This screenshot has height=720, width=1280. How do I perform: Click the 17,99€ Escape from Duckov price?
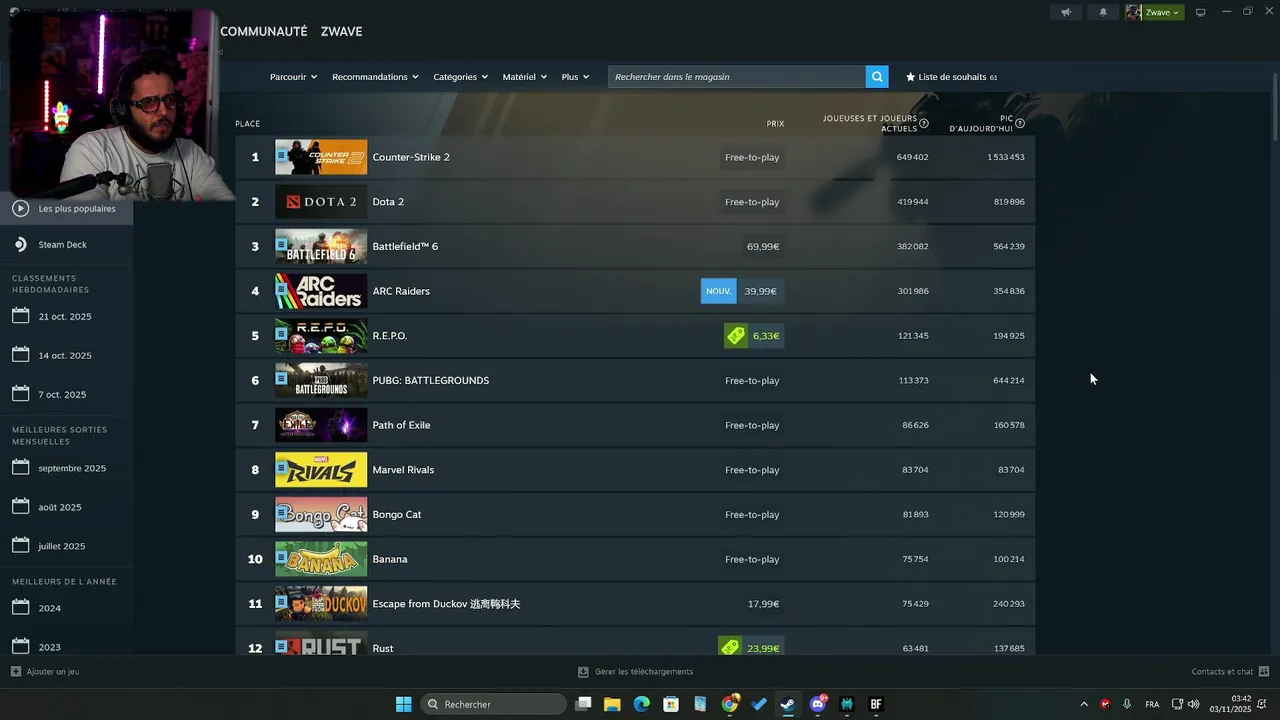(x=763, y=604)
